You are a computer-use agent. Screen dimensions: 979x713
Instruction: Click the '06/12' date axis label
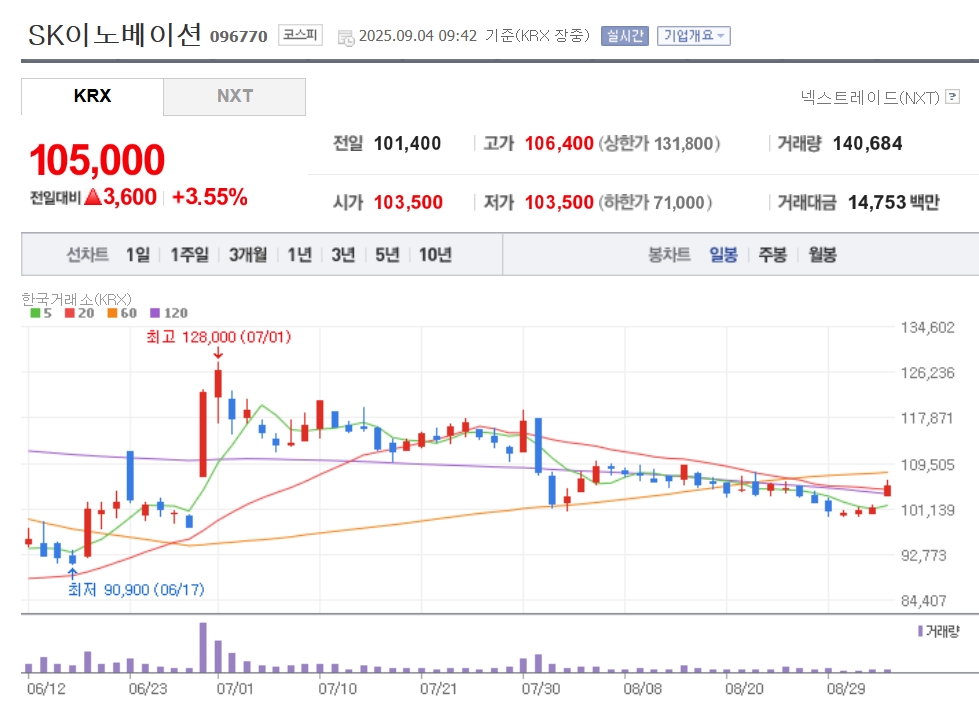tap(46, 689)
